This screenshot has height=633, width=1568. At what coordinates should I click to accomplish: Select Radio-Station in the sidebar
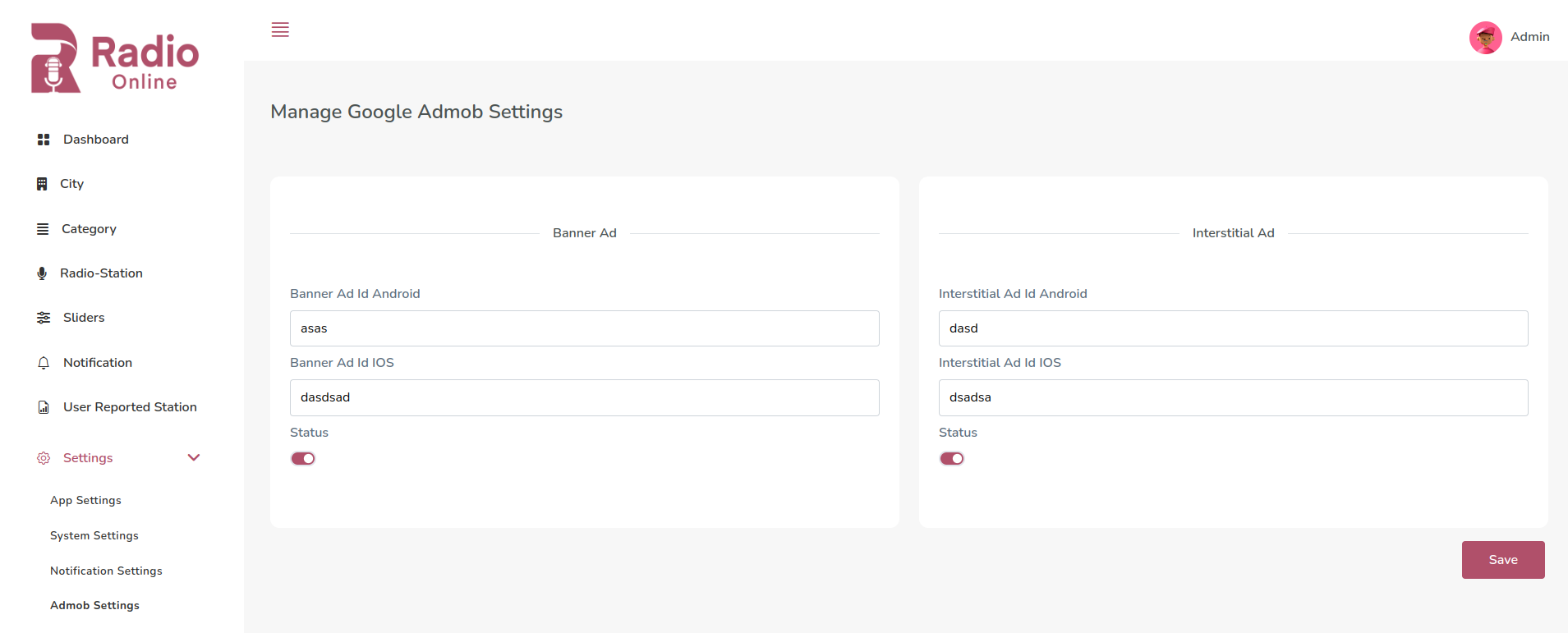tap(101, 273)
